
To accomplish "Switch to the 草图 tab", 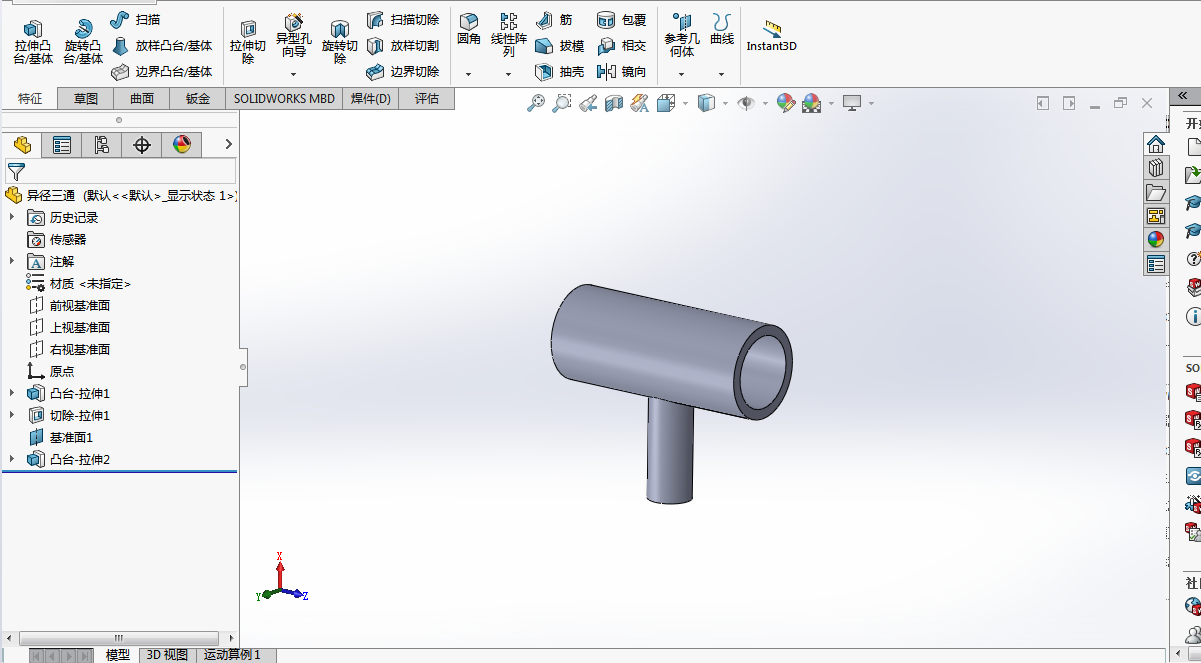I will [86, 98].
